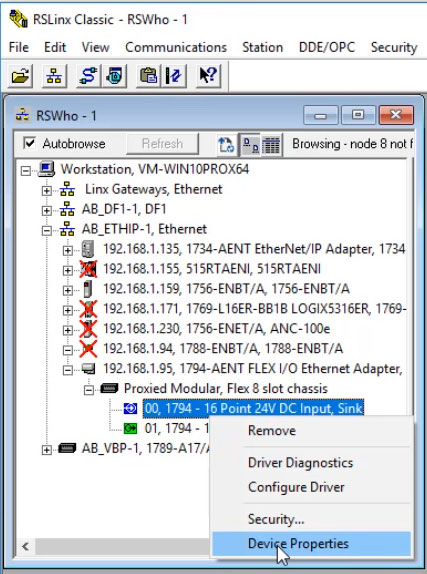
Task: Expand the 192.168.1.135 device node
Action: pyautogui.click(x=67, y=250)
